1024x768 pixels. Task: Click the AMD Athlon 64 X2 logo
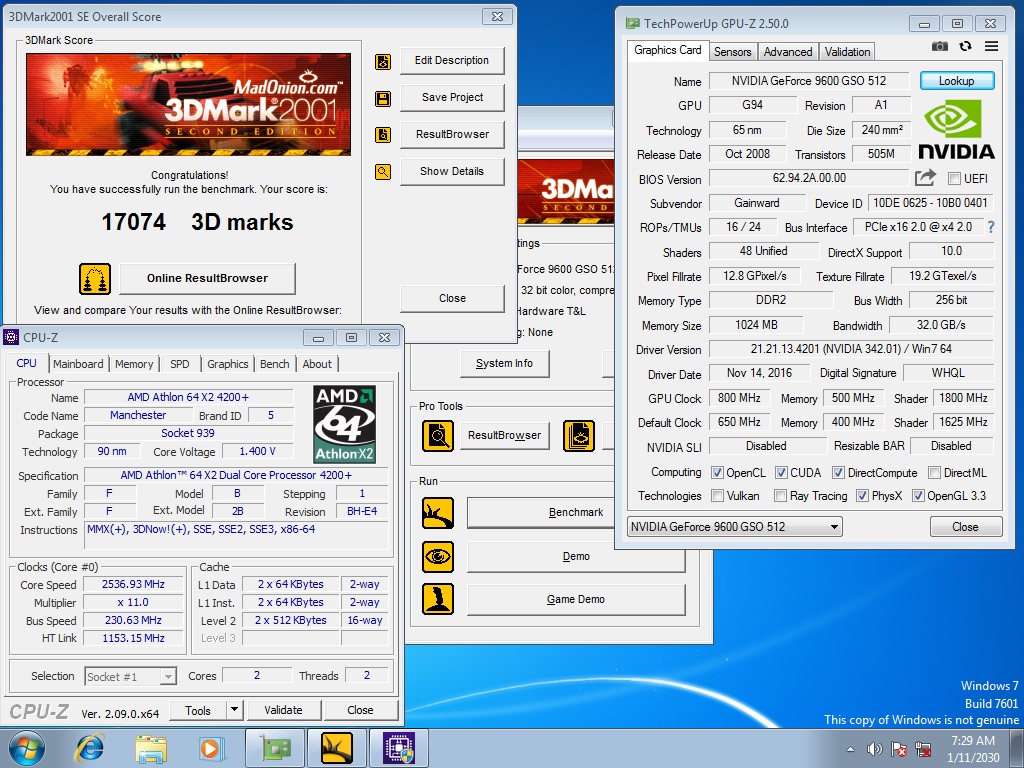[x=344, y=424]
